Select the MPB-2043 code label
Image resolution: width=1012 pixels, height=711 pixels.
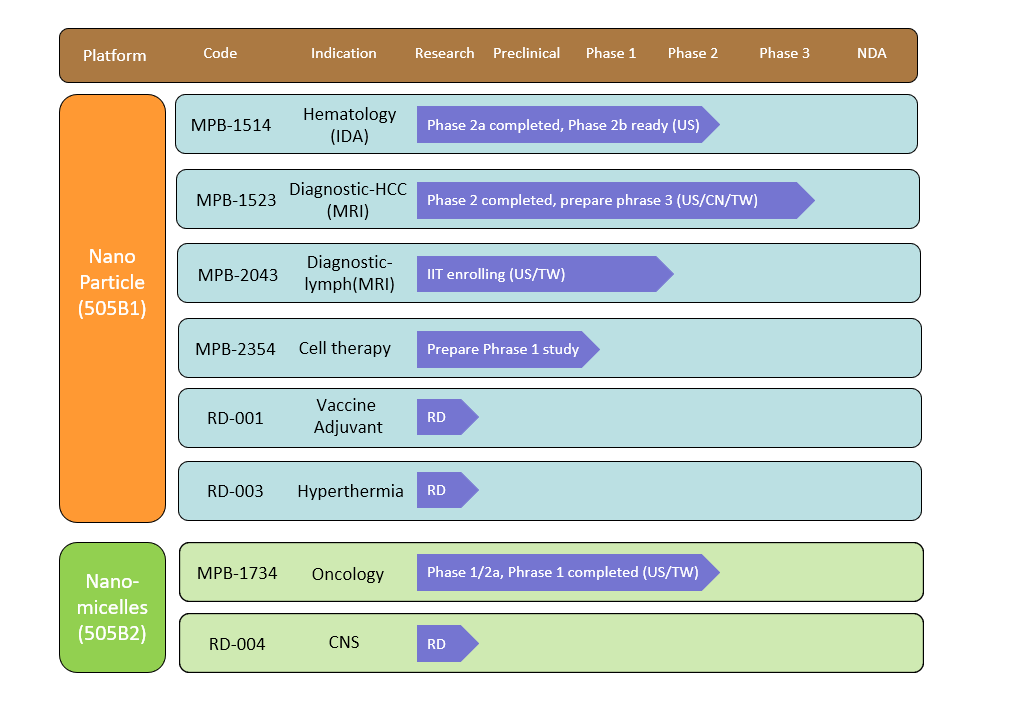[238, 275]
